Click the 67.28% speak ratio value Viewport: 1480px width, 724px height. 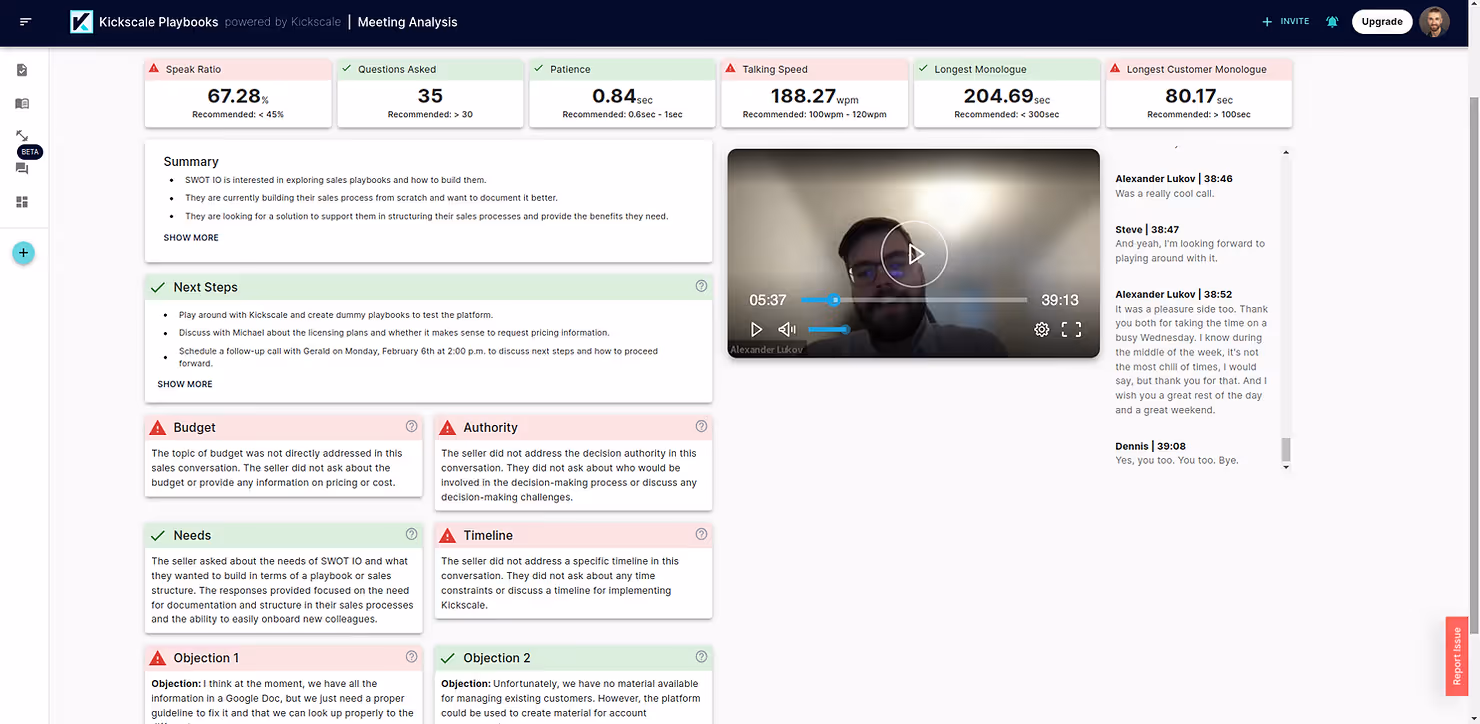point(238,96)
